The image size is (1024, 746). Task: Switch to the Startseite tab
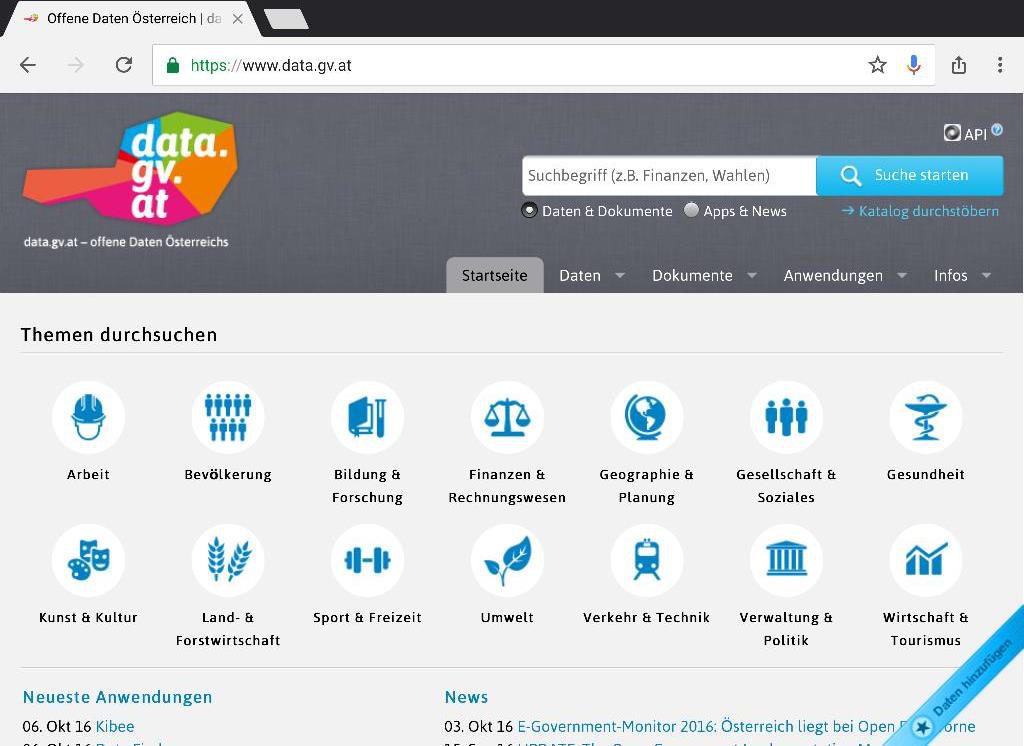click(x=494, y=275)
